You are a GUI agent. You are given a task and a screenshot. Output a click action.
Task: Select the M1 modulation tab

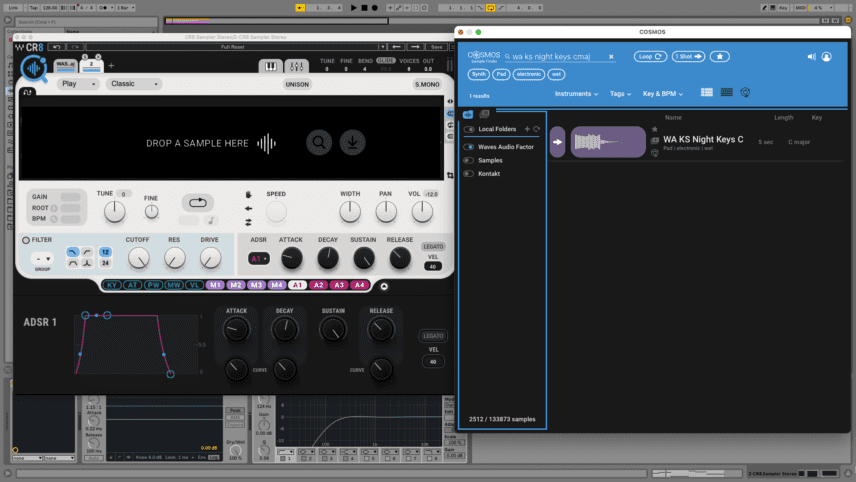[x=215, y=285]
